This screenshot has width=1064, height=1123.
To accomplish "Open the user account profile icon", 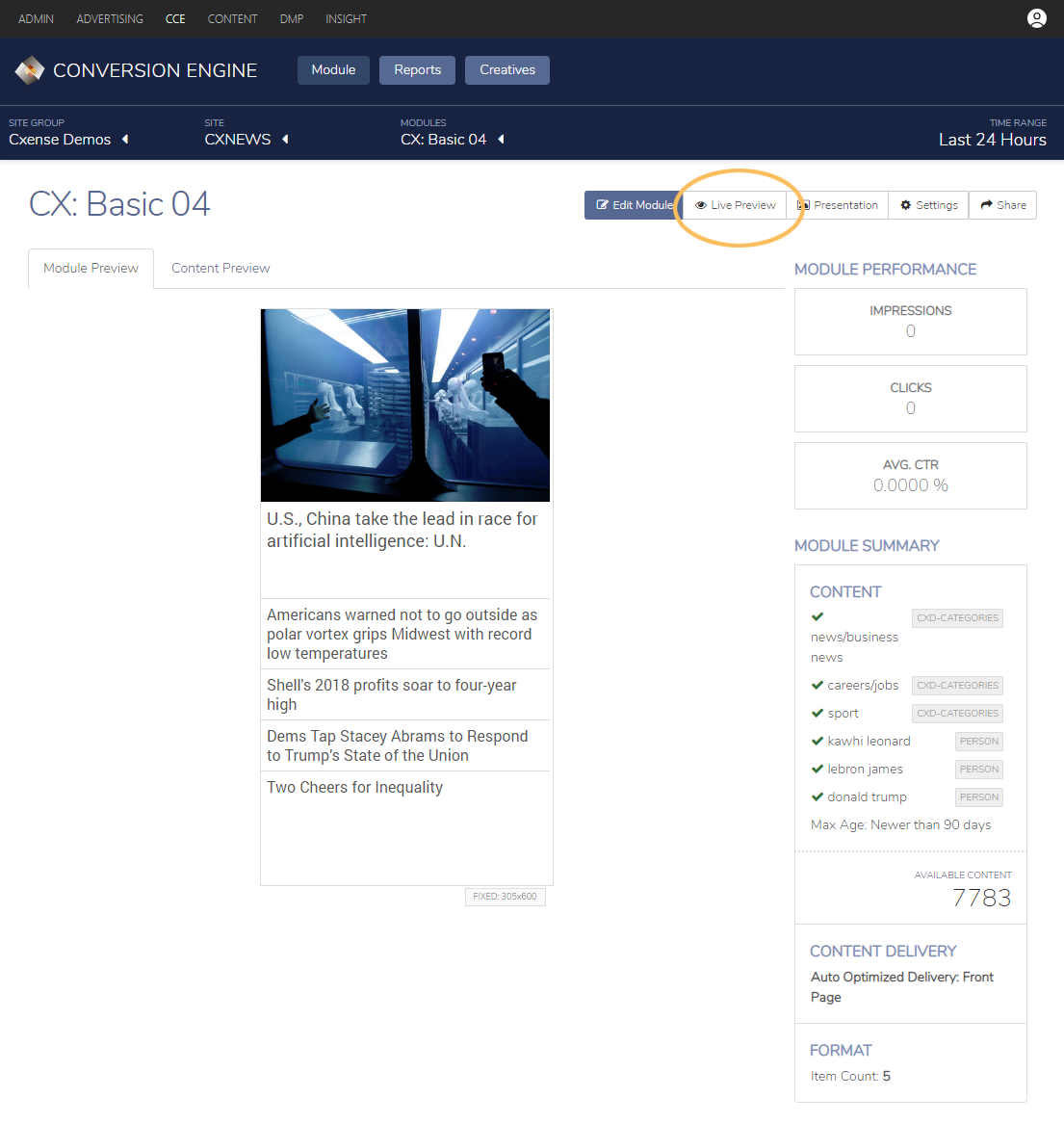I will [1036, 18].
